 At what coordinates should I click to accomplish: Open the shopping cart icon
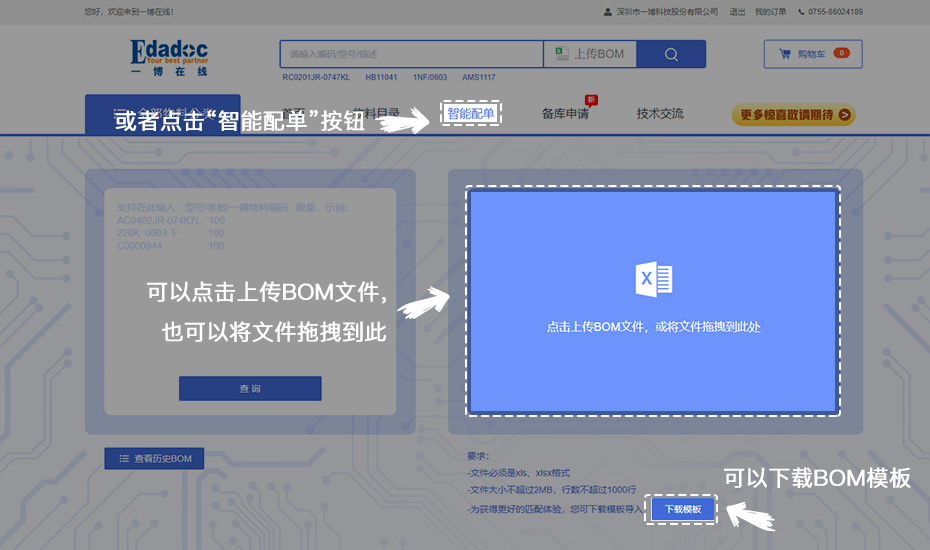pyautogui.click(x=785, y=54)
